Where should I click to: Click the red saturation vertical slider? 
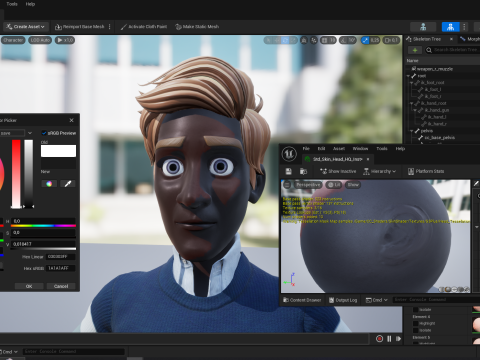point(16,174)
